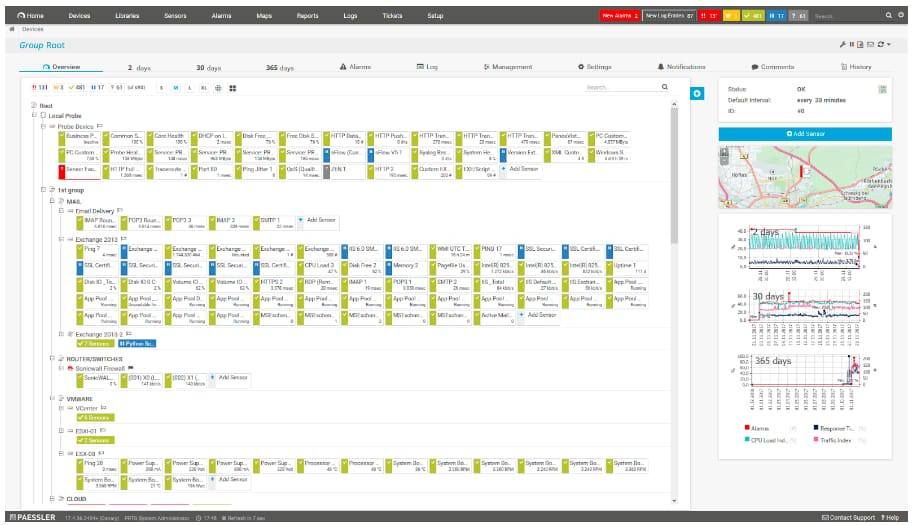Switch to the Management tab
The image size is (914, 525).
point(508,67)
